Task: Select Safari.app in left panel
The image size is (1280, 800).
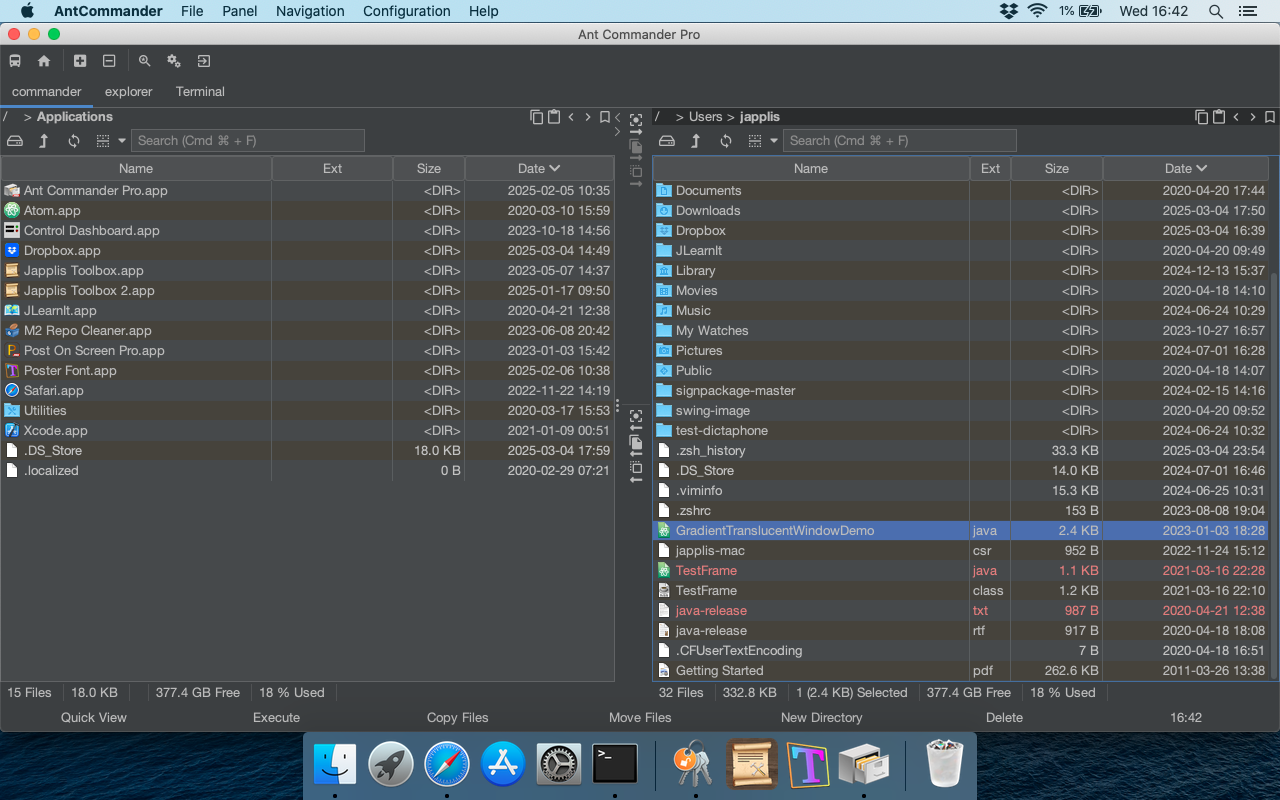Action: click(307, 391)
